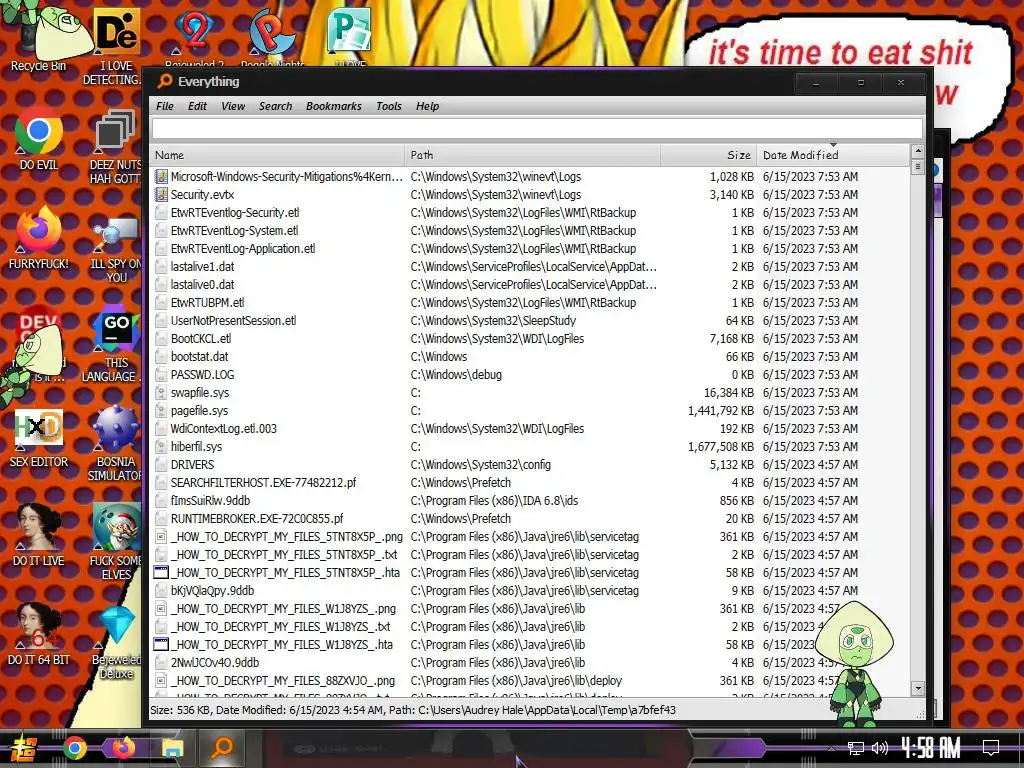The height and width of the screenshot is (768, 1024).
Task: Open the notification center icon
Action: click(x=991, y=748)
